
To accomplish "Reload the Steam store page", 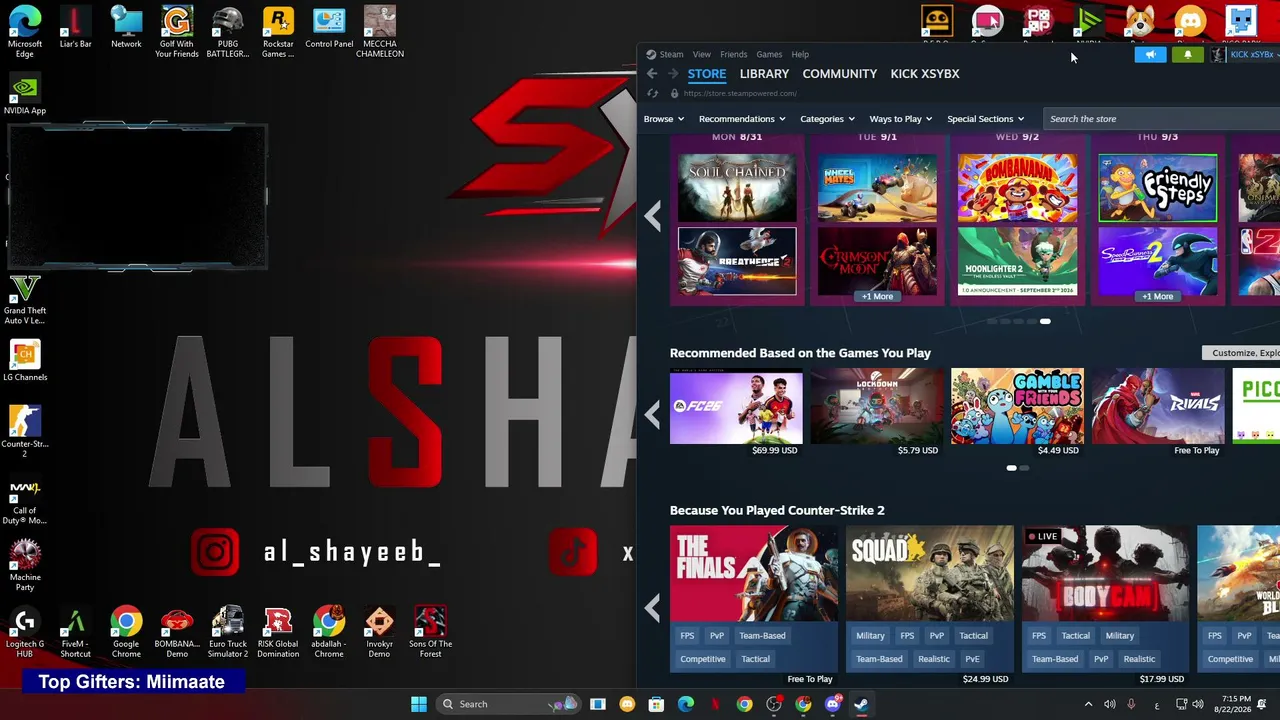I will tap(652, 94).
